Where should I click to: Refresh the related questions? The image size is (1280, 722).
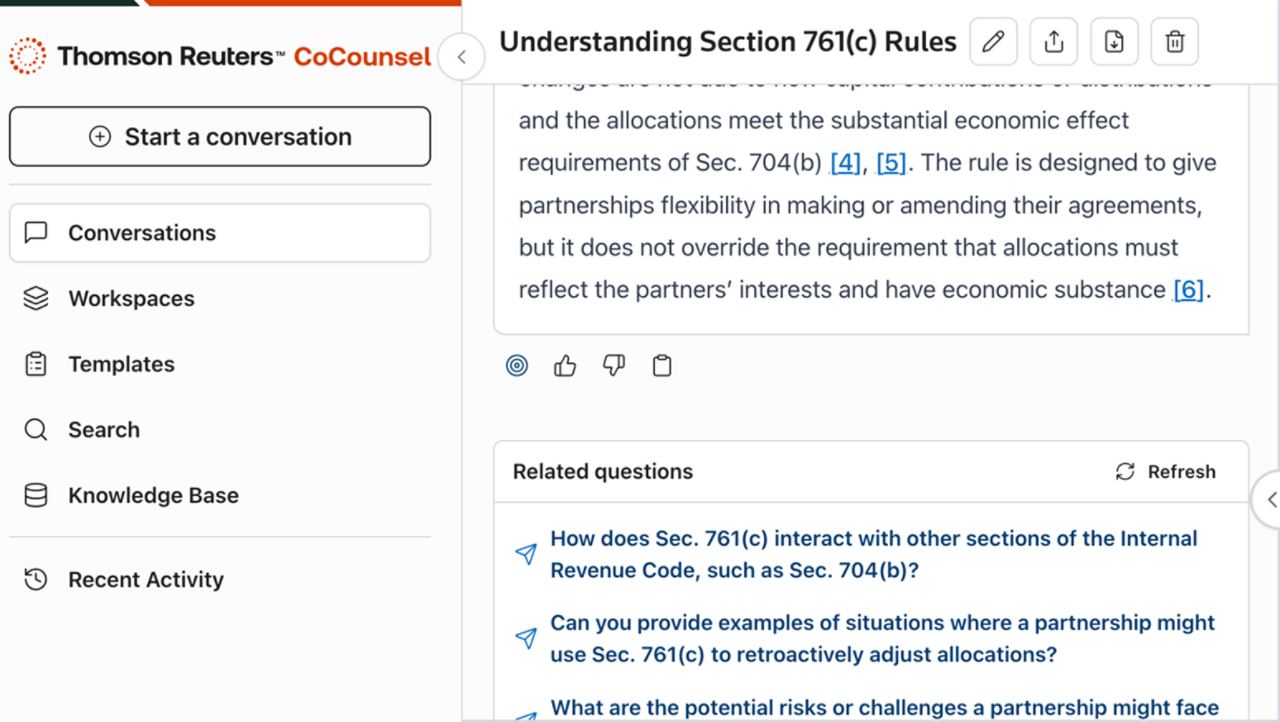[1166, 472]
